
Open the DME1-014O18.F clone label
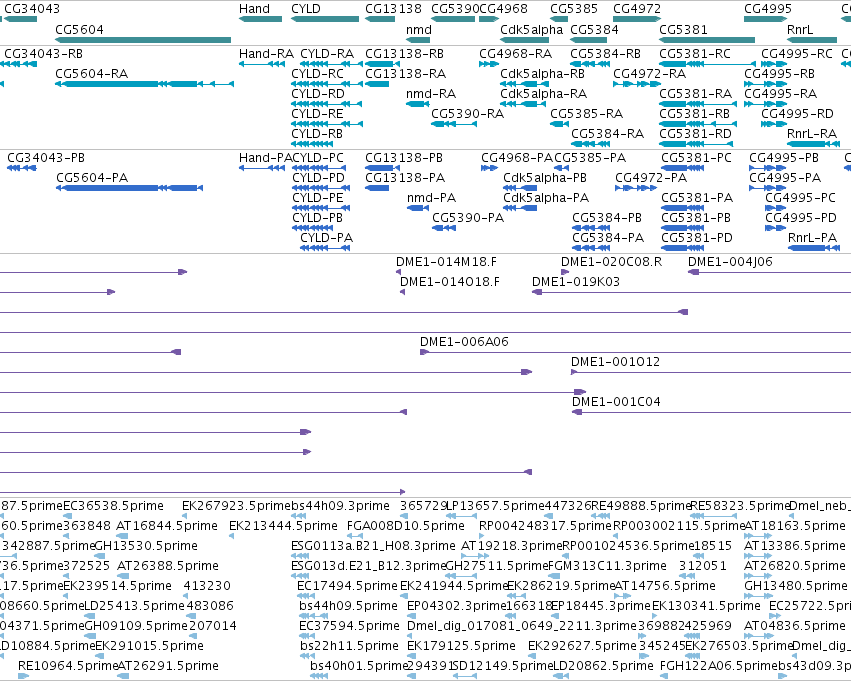(450, 282)
